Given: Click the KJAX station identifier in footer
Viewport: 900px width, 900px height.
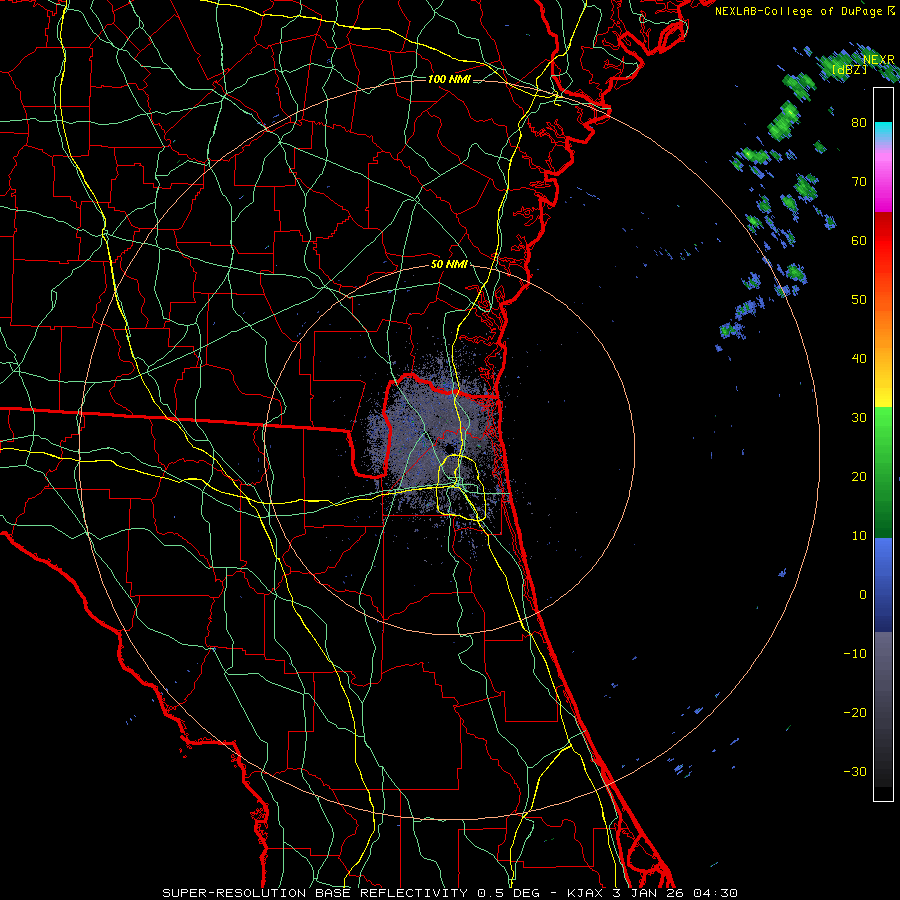Looking at the screenshot, I should 585,893.
